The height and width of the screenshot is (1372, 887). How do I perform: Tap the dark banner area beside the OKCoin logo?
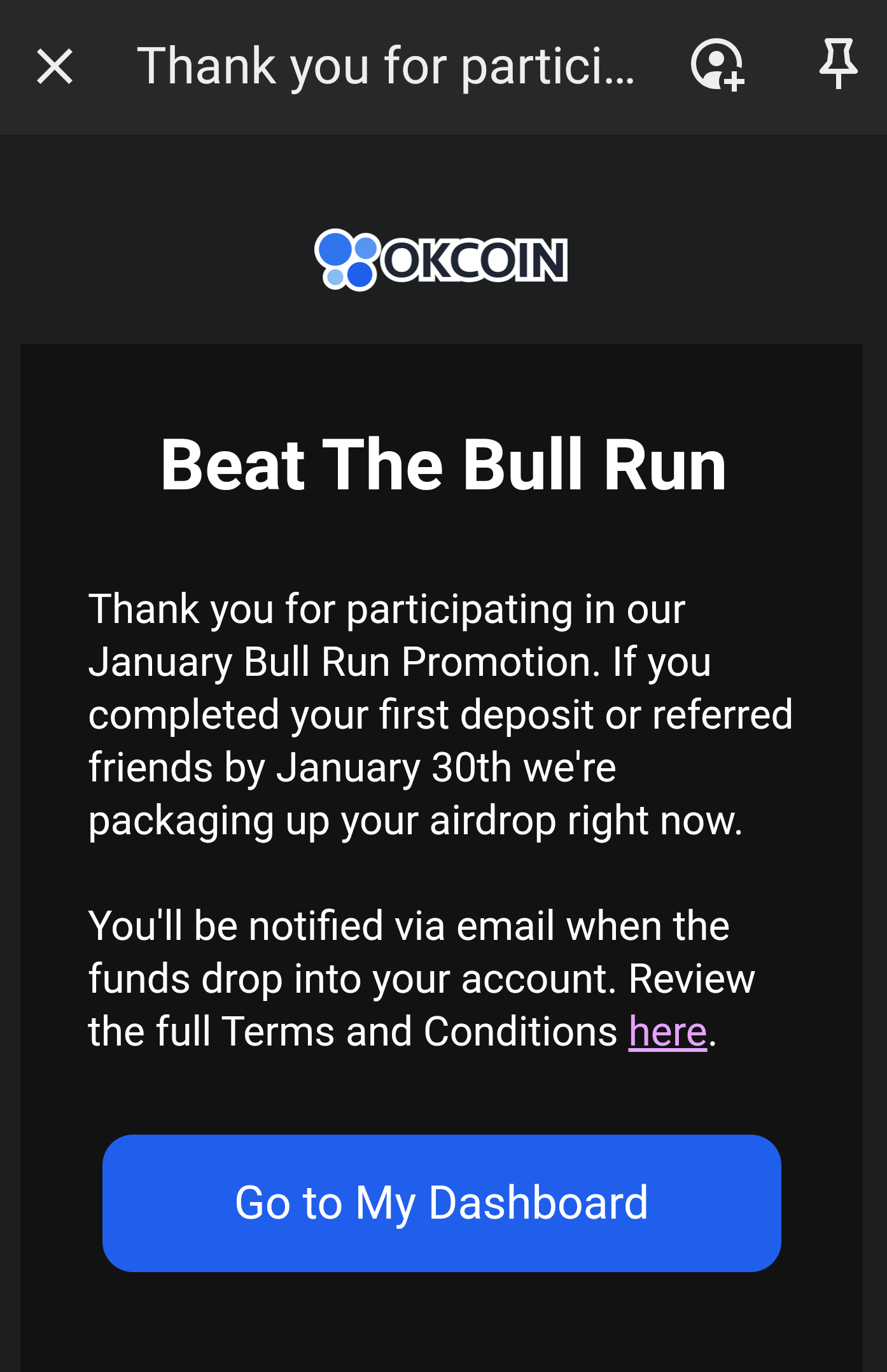tap(713, 260)
